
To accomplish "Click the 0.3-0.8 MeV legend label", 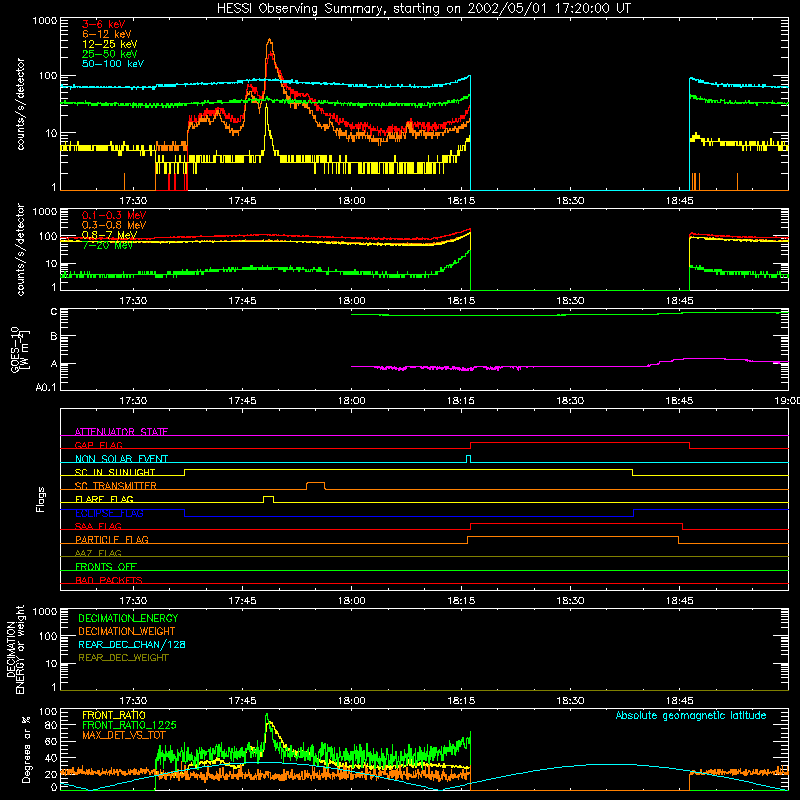I will click(x=114, y=225).
